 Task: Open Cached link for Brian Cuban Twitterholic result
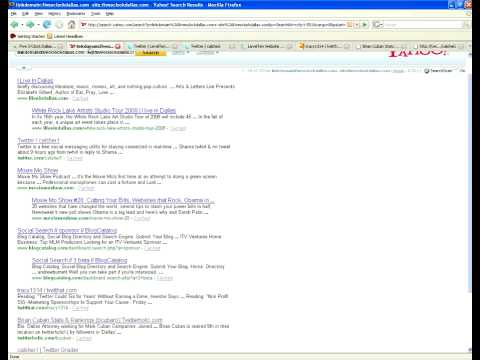click(x=83, y=338)
